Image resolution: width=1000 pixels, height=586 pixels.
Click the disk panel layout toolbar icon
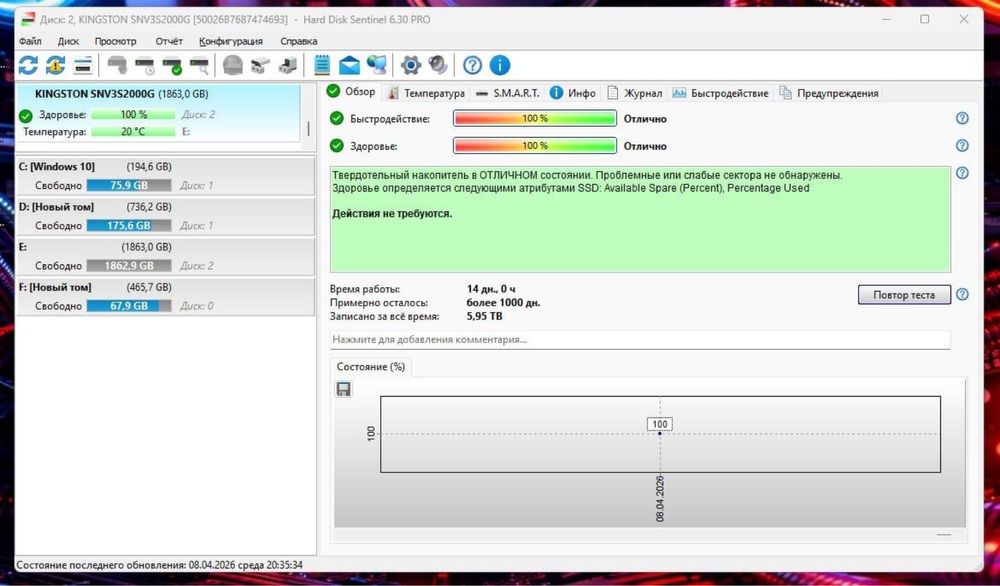tap(83, 65)
